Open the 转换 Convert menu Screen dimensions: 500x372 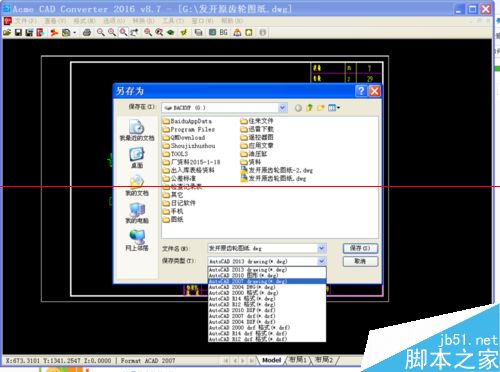[144, 21]
